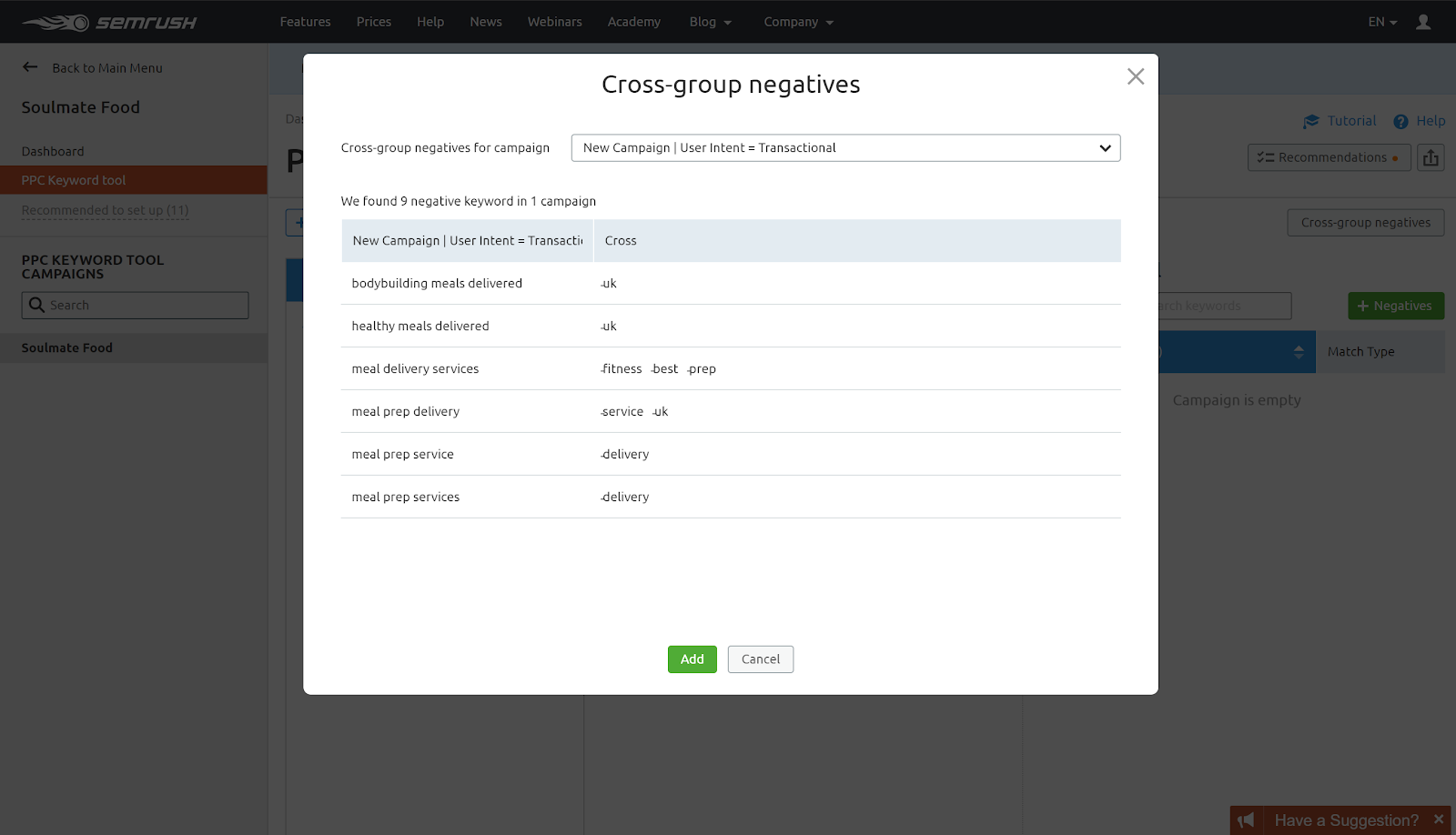Click the green Add button

(693, 659)
